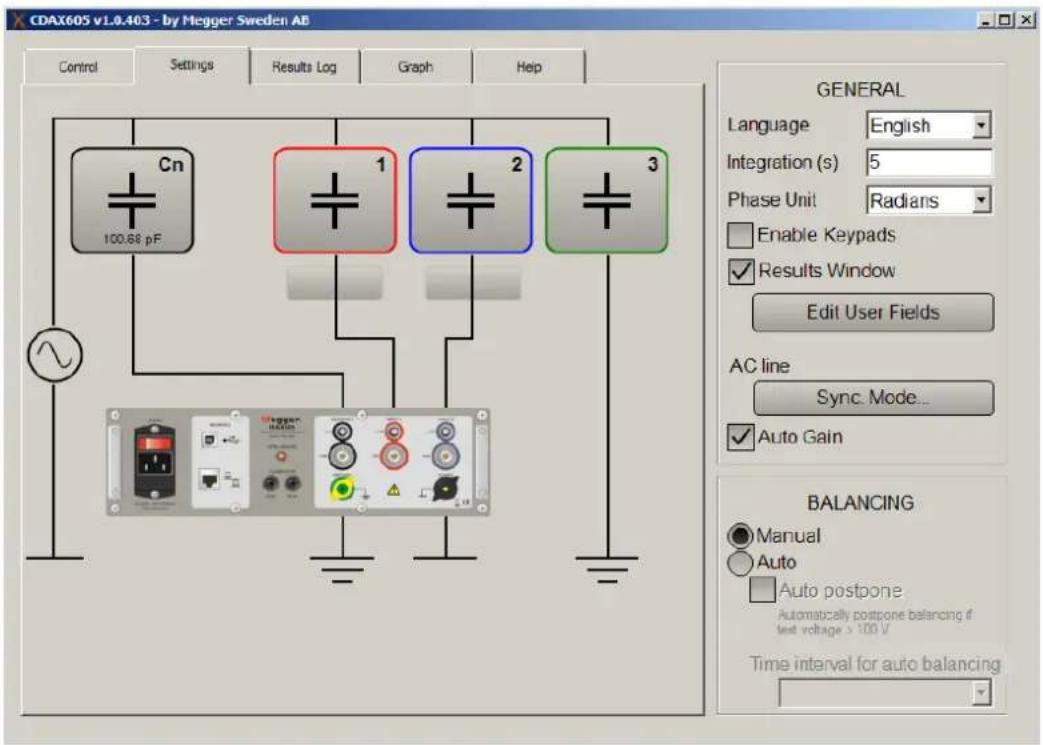Select the blue capacitor channel 2

471,200
